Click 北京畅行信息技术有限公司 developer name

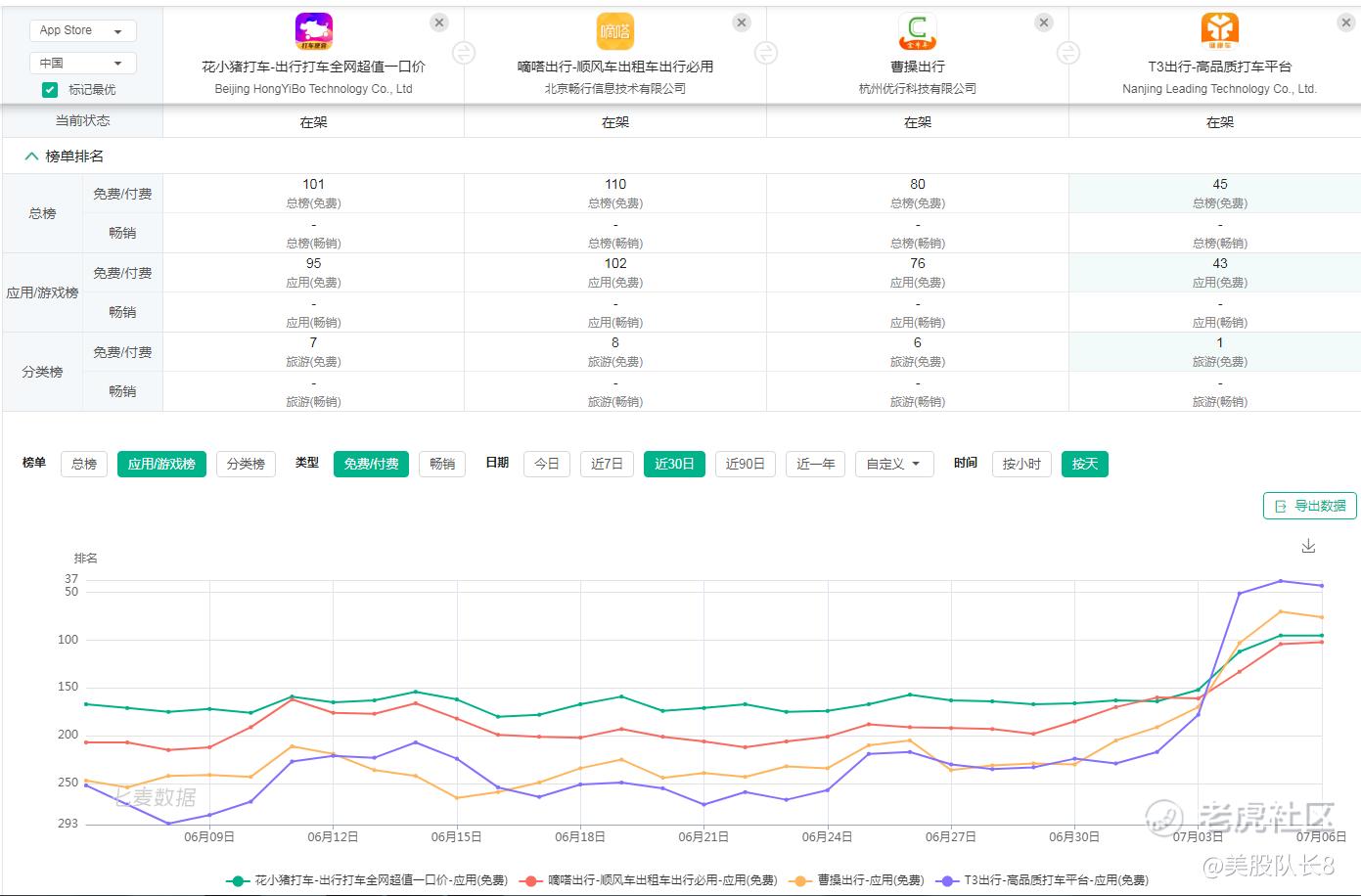(615, 89)
